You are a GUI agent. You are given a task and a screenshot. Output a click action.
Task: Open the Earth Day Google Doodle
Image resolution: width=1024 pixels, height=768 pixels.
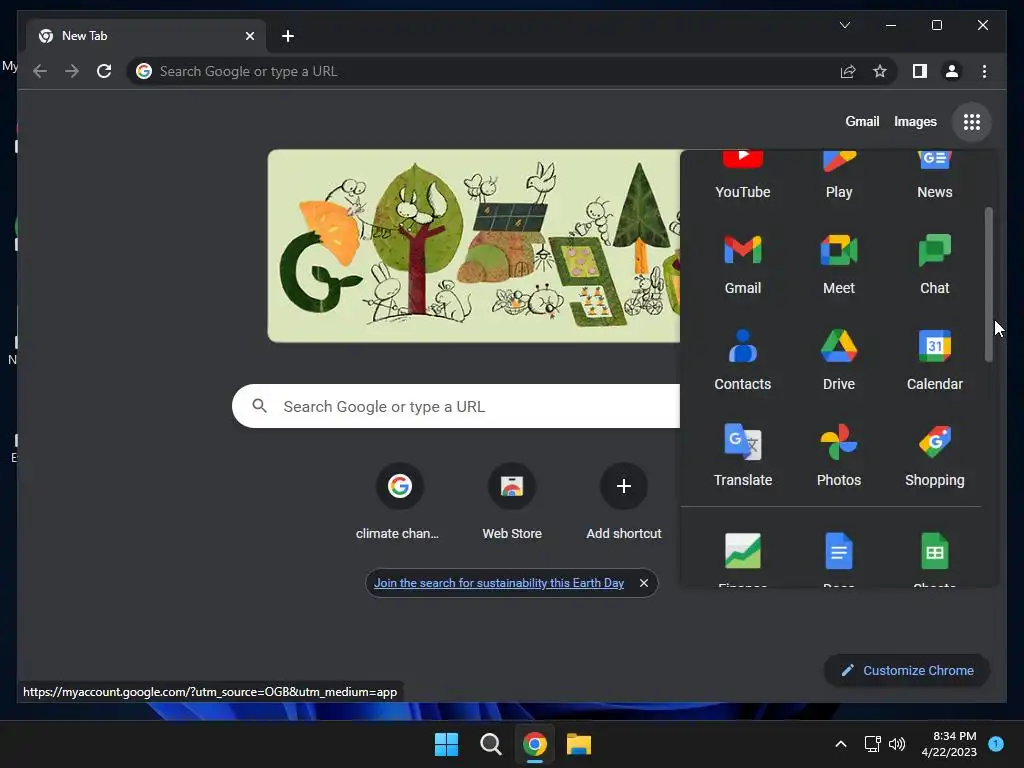pos(473,246)
